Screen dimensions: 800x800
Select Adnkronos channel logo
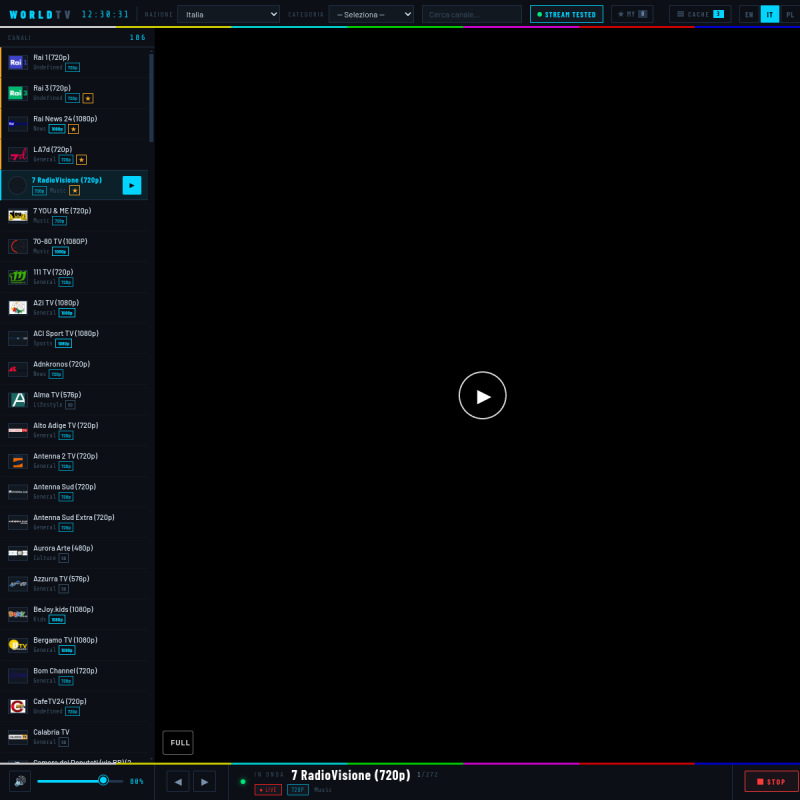pyautogui.click(x=18, y=369)
